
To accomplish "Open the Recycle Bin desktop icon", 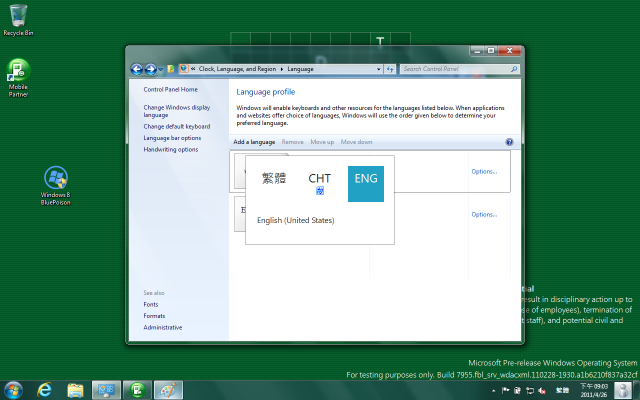I will 18,20.
